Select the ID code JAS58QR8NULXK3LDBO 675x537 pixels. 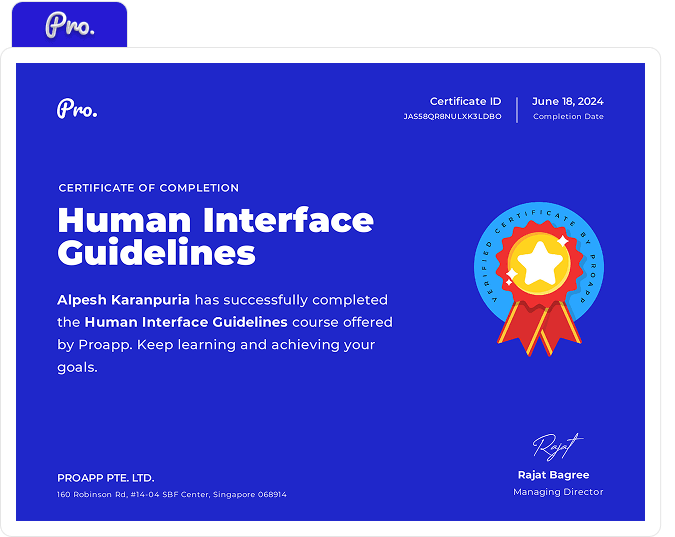point(452,116)
